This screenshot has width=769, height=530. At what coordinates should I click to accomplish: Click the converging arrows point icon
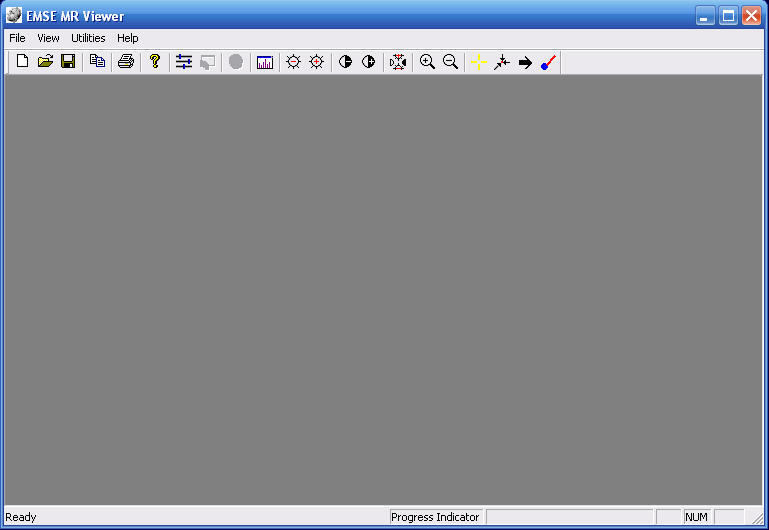[502, 62]
